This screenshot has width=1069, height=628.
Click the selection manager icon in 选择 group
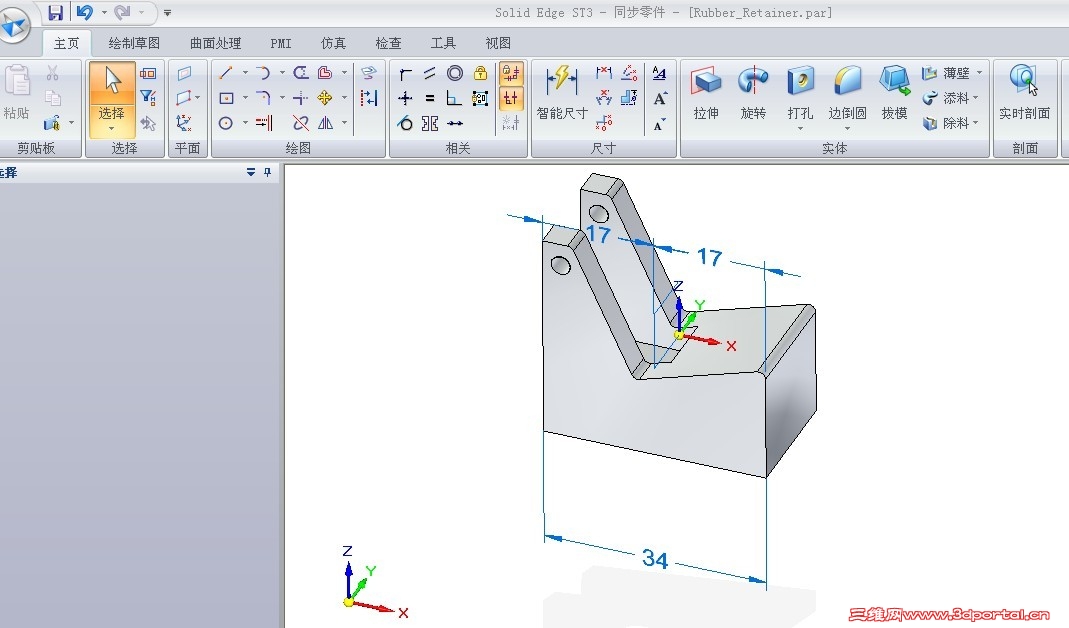tap(148, 123)
